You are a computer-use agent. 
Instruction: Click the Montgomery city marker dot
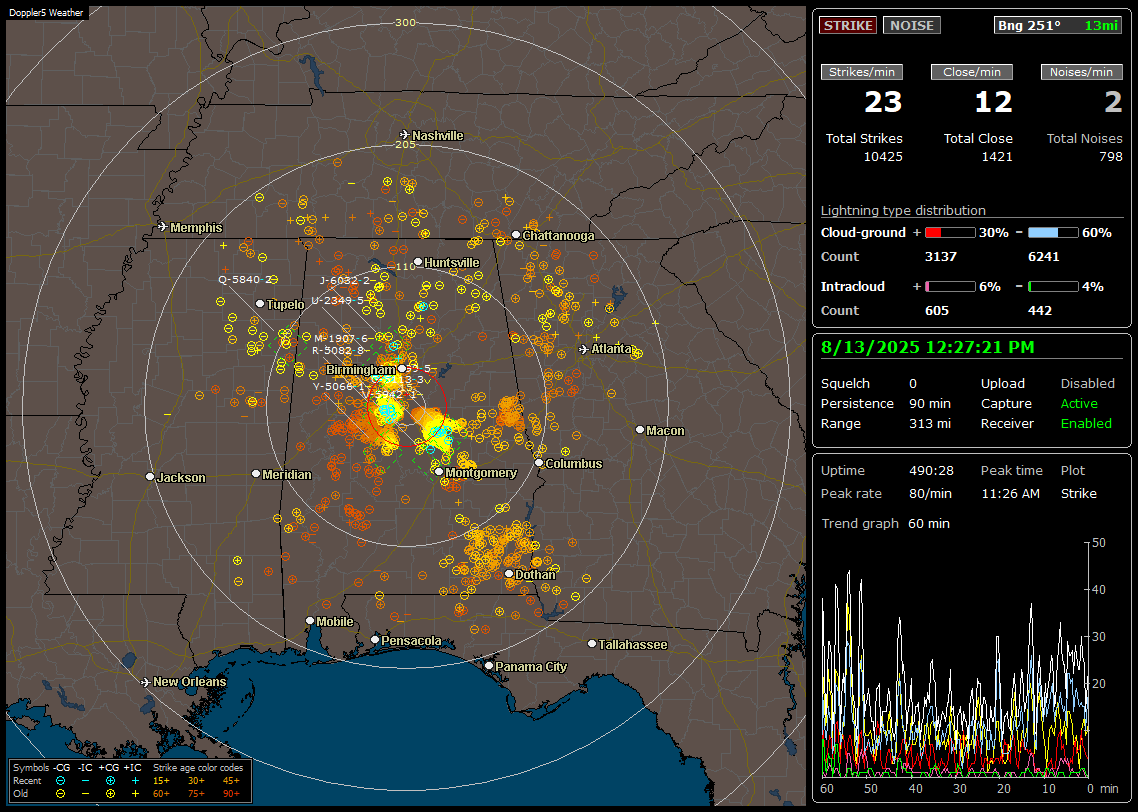[439, 472]
